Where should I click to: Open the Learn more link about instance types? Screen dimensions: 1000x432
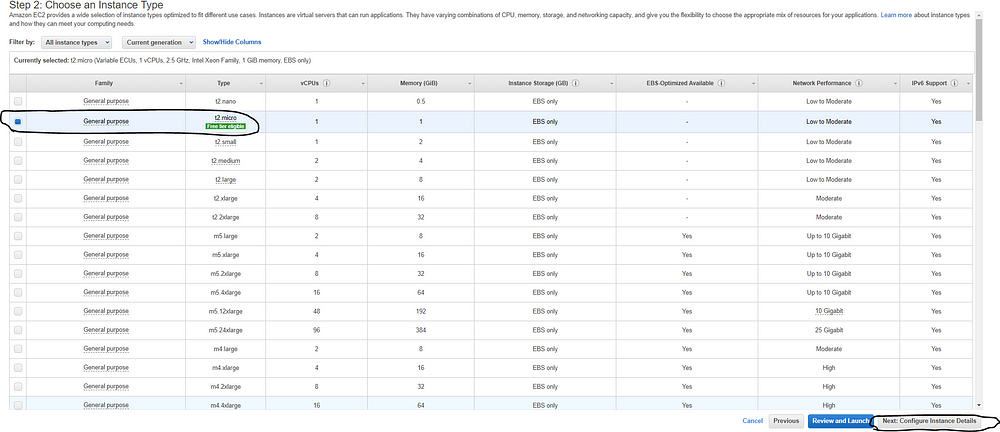coord(895,14)
